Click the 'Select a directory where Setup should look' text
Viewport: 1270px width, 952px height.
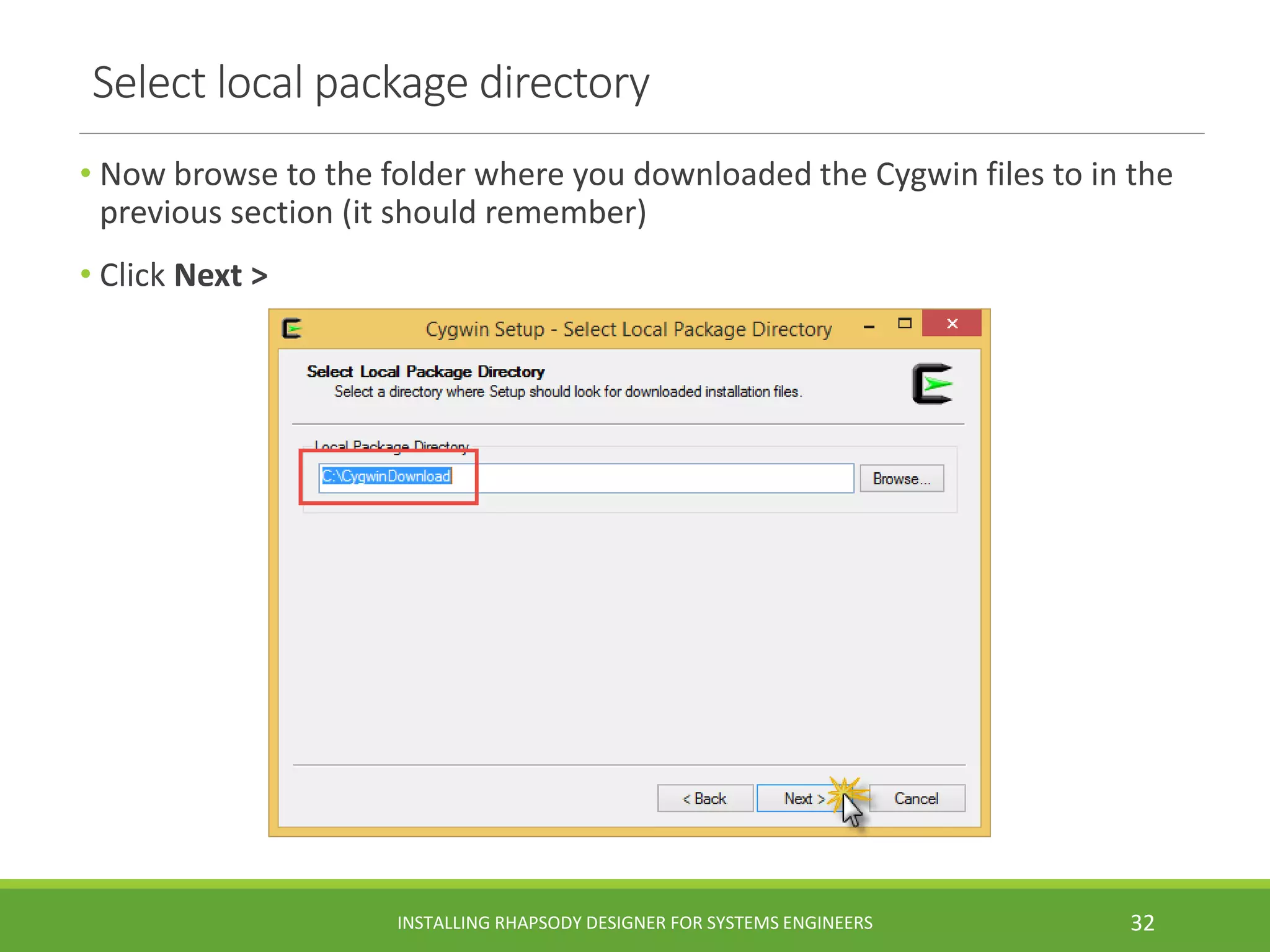coord(568,392)
